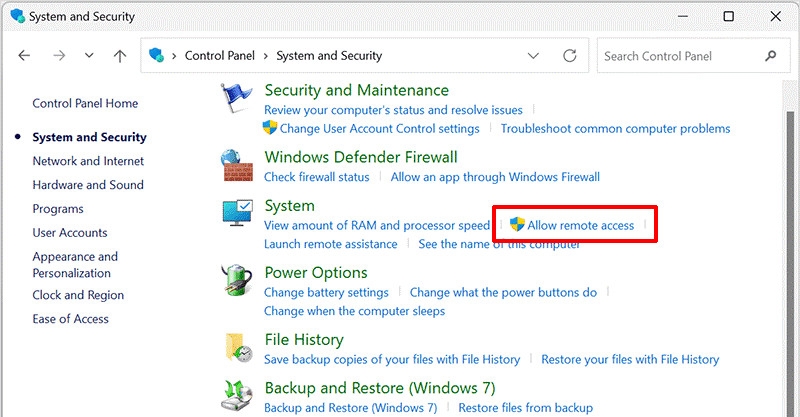This screenshot has width=800, height=417.
Task: Open the Security and Maintenance heading
Action: [x=357, y=90]
